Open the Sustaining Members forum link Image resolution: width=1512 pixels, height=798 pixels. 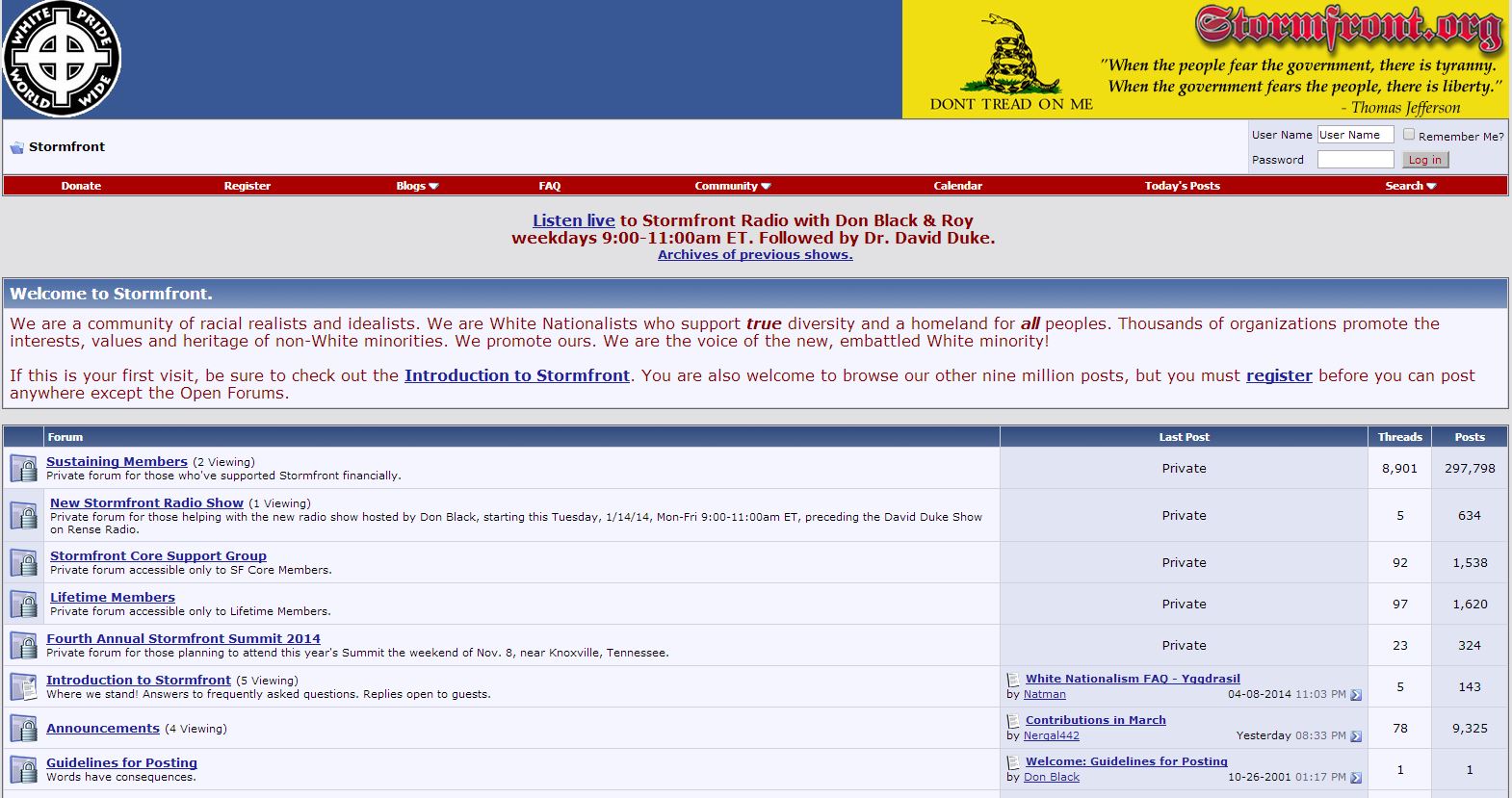117,462
